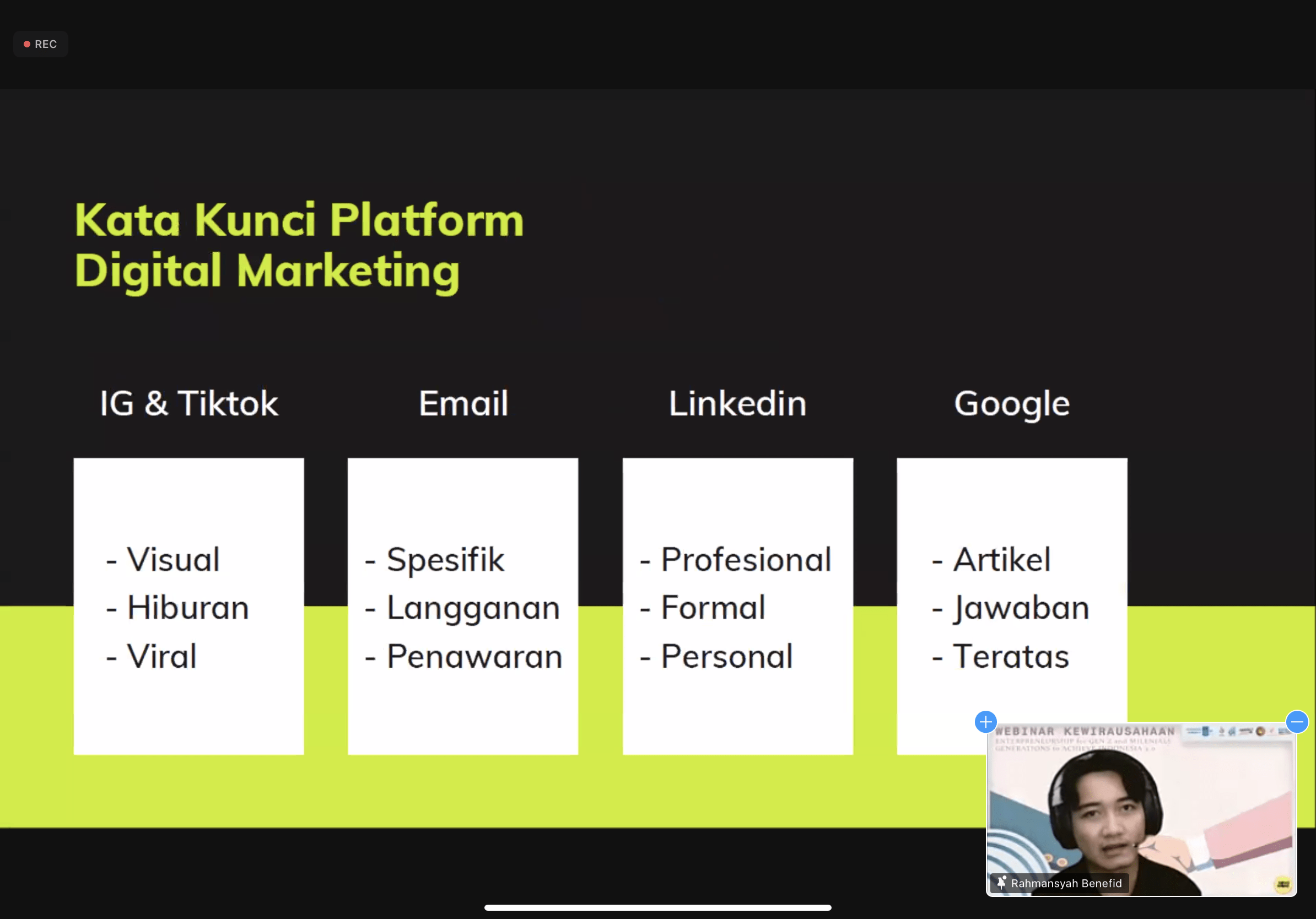Click the Langganan bullet in Email card
The width and height of the screenshot is (1316, 919).
pos(472,608)
